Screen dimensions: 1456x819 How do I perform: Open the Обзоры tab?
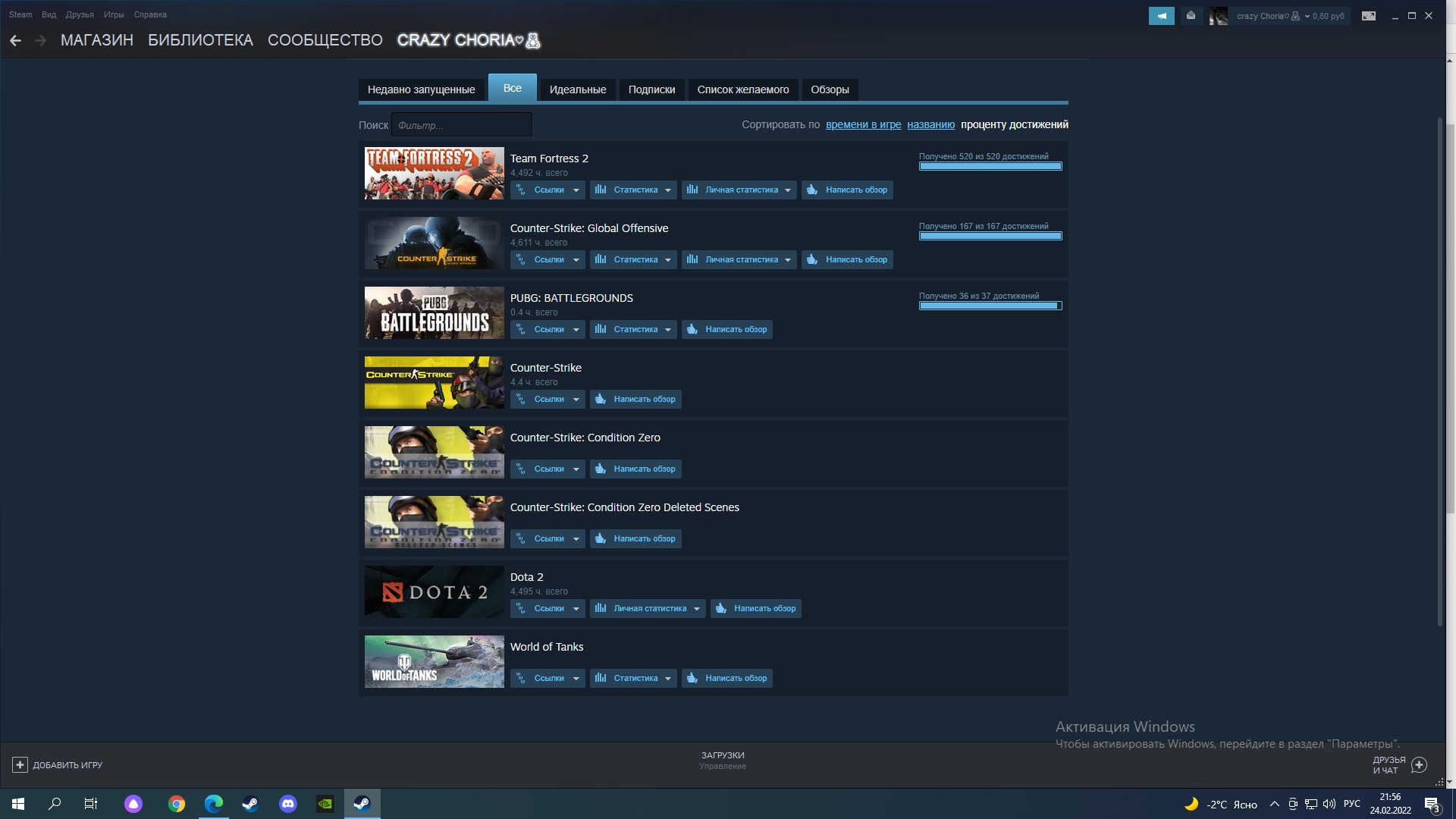point(830,89)
